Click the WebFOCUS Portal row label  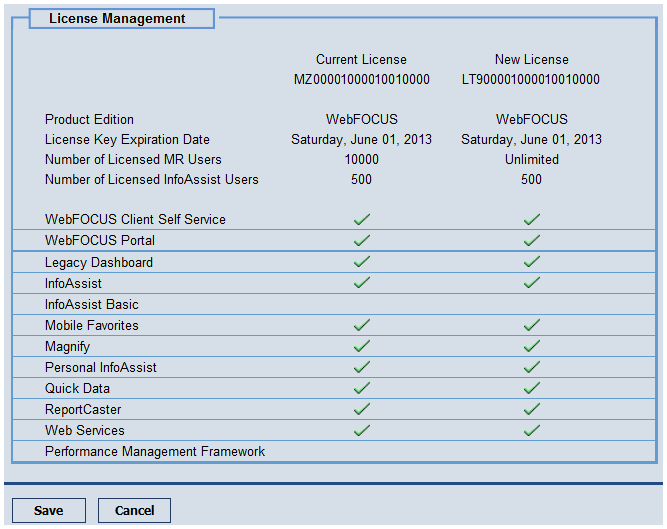tap(100, 240)
